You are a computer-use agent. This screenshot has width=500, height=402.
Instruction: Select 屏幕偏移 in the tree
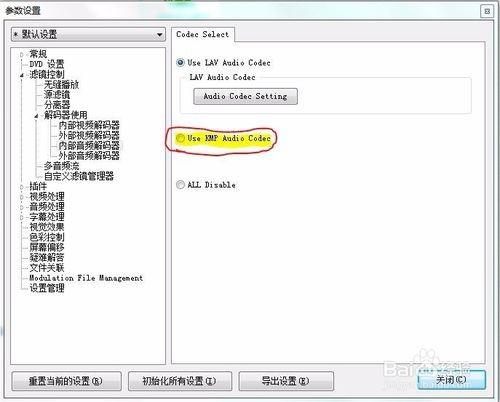pos(47,247)
